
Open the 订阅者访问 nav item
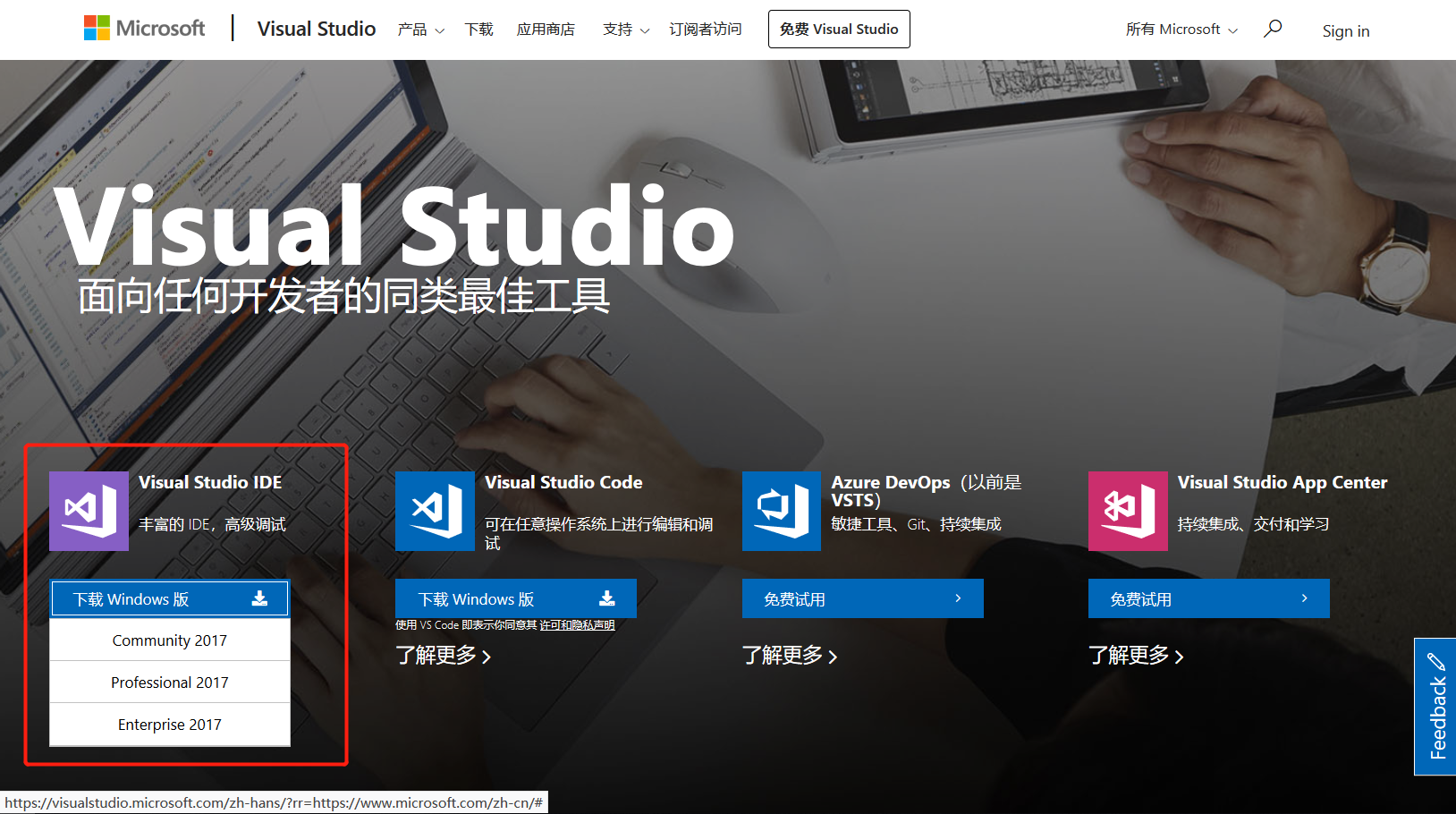[706, 30]
